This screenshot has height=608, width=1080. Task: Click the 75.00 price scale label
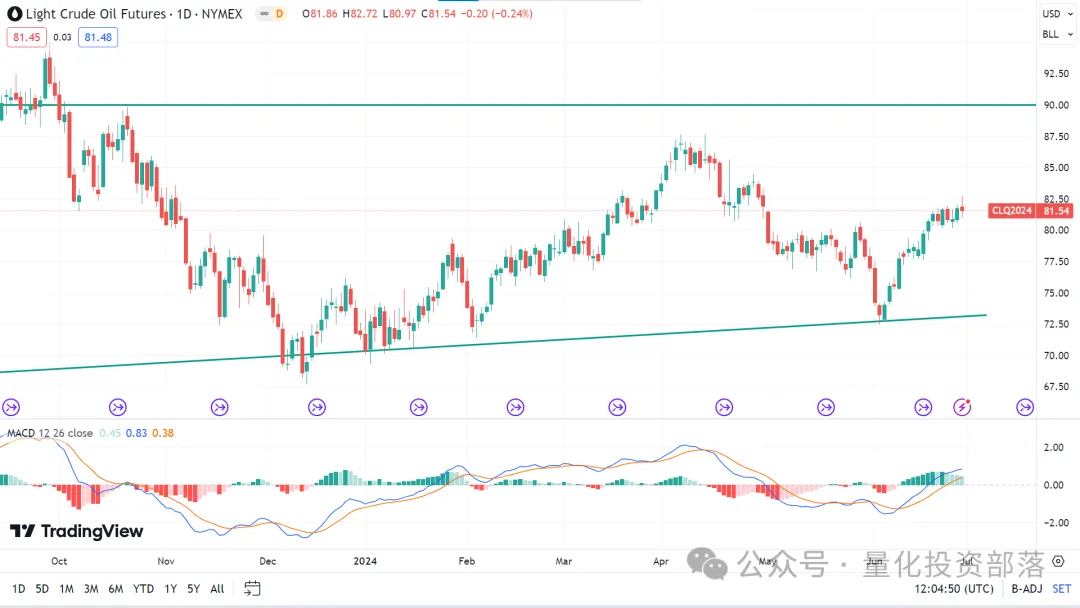pyautogui.click(x=1056, y=293)
